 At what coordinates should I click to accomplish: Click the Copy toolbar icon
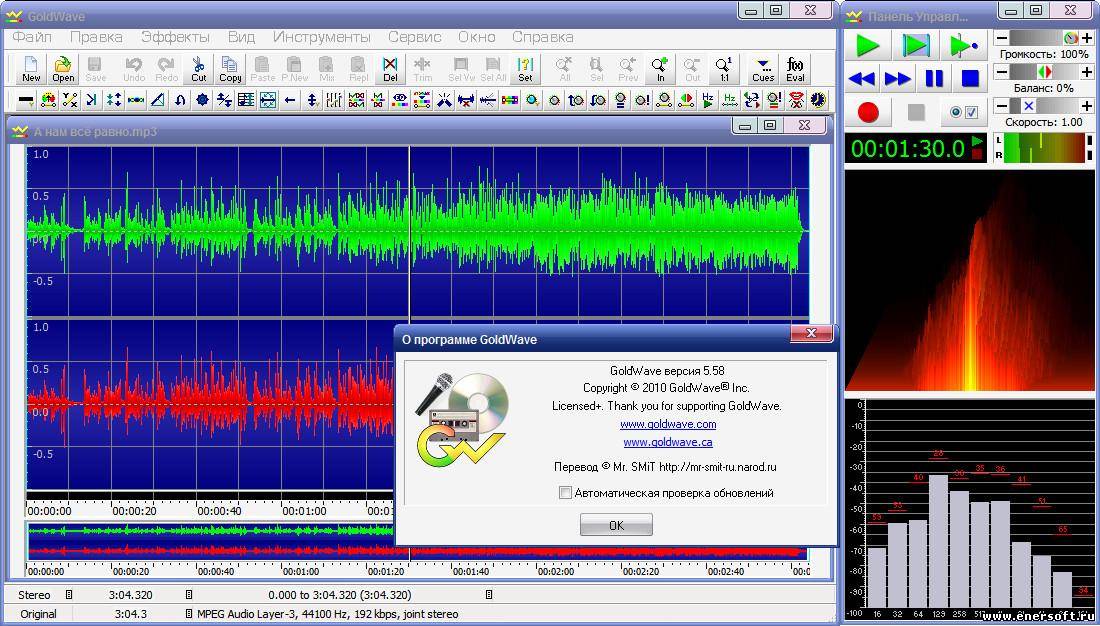coord(230,69)
